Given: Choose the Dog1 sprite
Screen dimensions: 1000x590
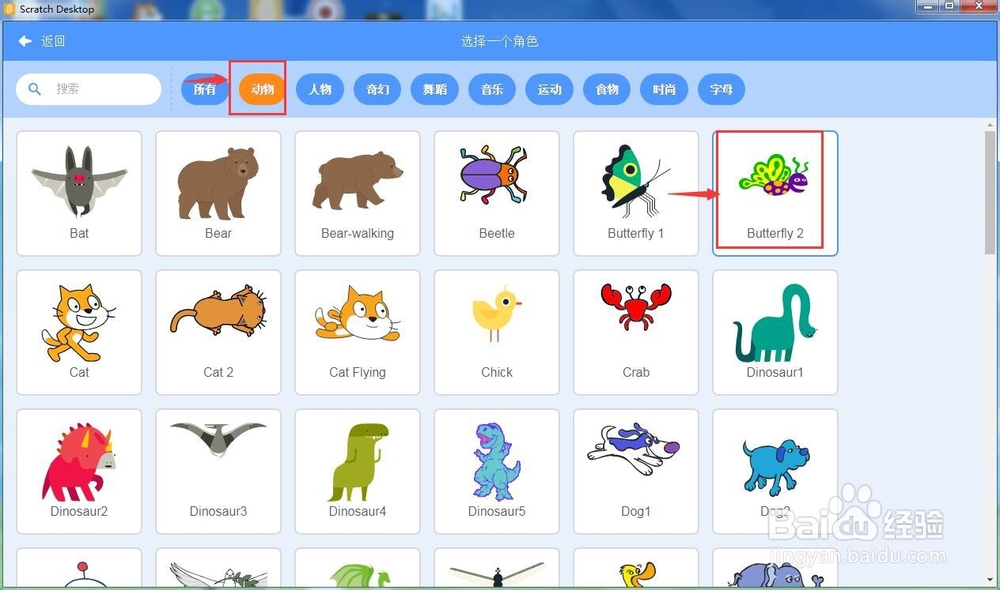Looking at the screenshot, I should [x=636, y=471].
